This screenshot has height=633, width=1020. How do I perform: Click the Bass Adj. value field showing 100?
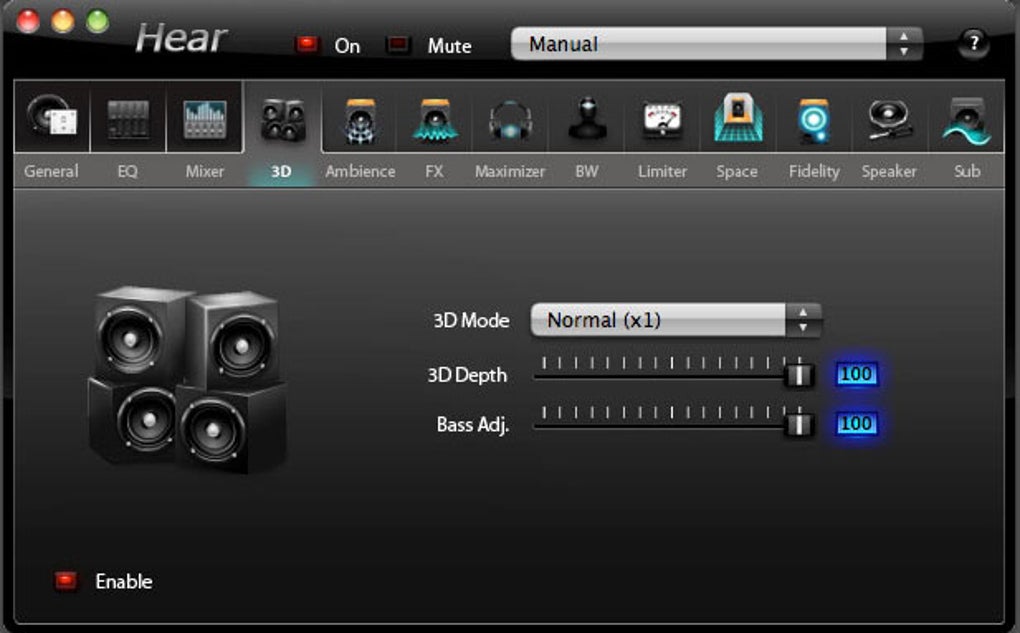856,424
